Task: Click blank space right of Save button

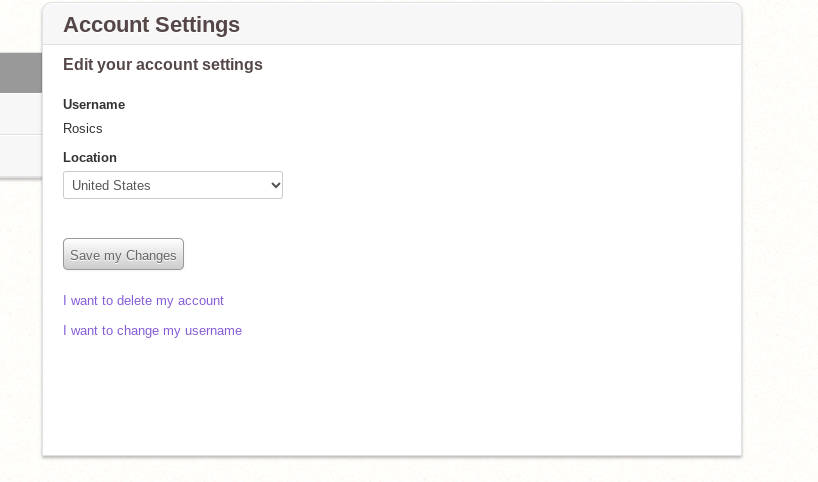Action: 450,254
